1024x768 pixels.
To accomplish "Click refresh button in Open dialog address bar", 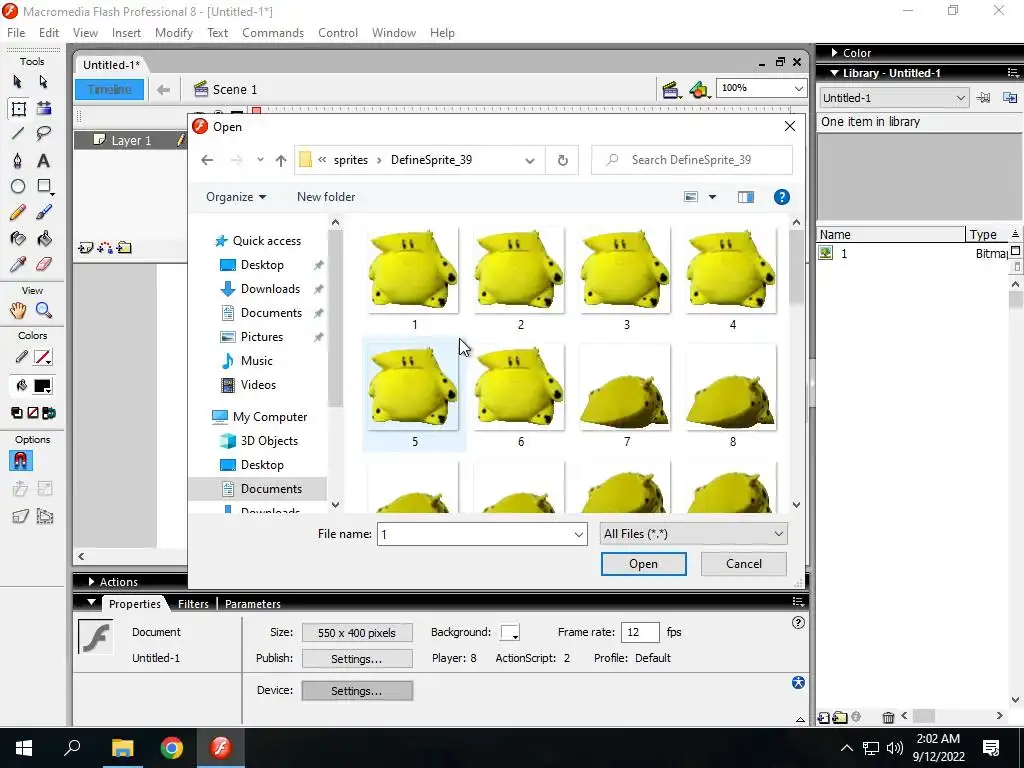I will click(x=562, y=160).
